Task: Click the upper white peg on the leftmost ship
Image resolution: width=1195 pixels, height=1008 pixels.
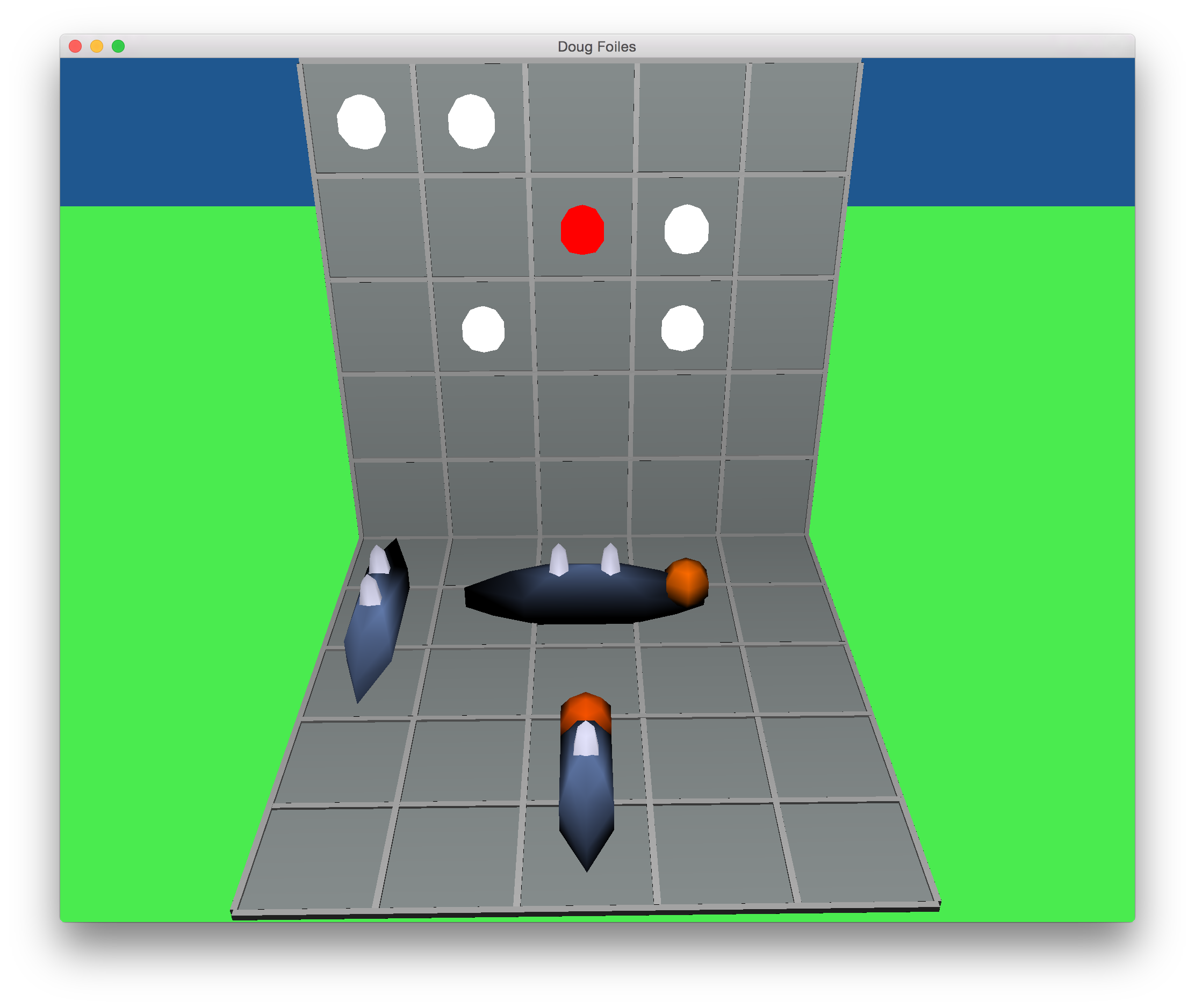Action: pyautogui.click(x=378, y=559)
